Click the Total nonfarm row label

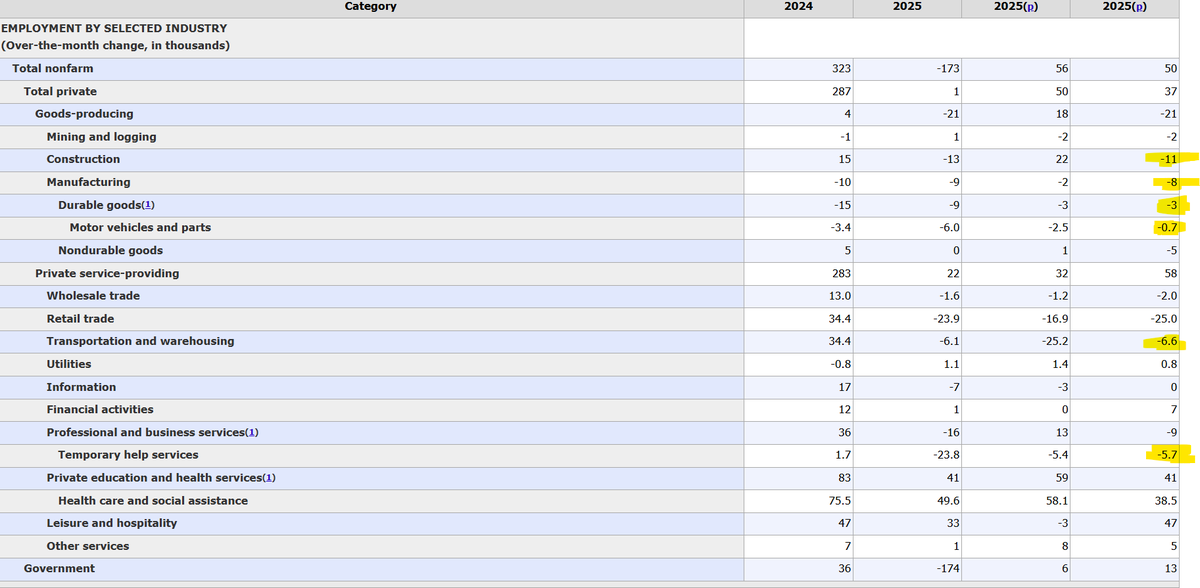click(52, 68)
